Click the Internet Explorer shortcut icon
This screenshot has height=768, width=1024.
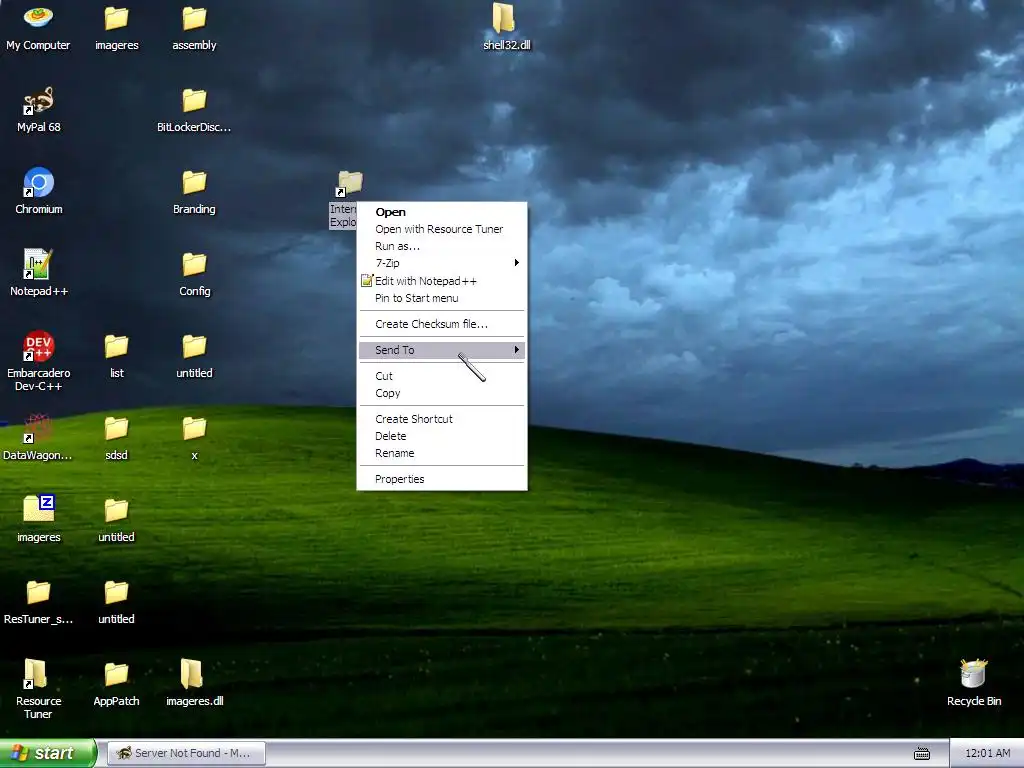[349, 184]
